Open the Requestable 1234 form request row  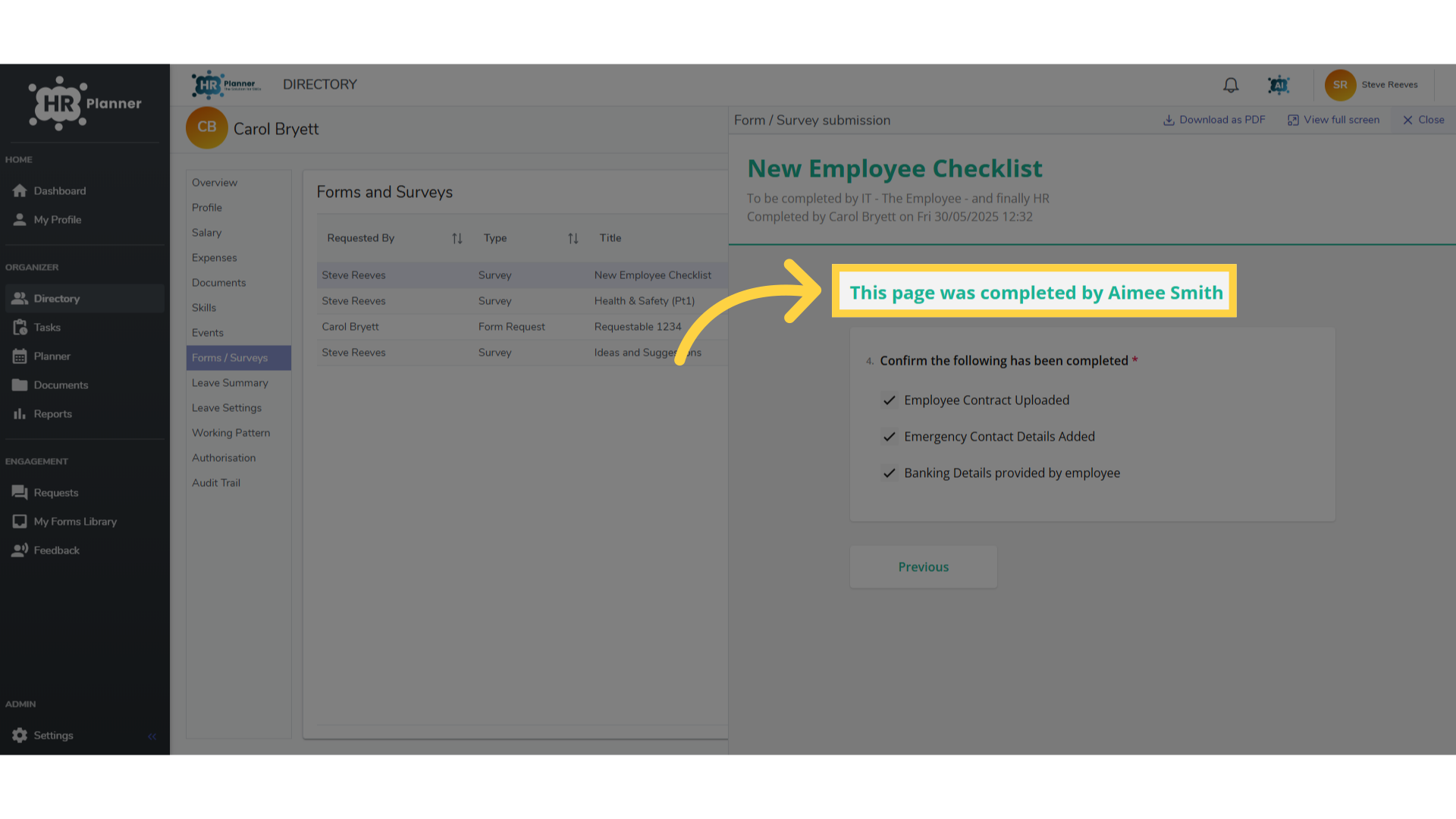pos(522,327)
